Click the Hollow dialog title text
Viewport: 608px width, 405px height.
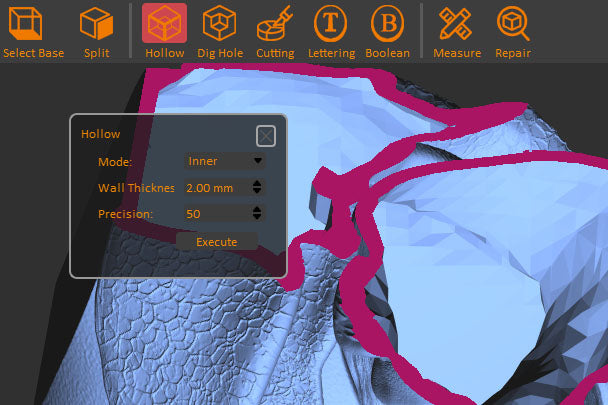click(100, 134)
